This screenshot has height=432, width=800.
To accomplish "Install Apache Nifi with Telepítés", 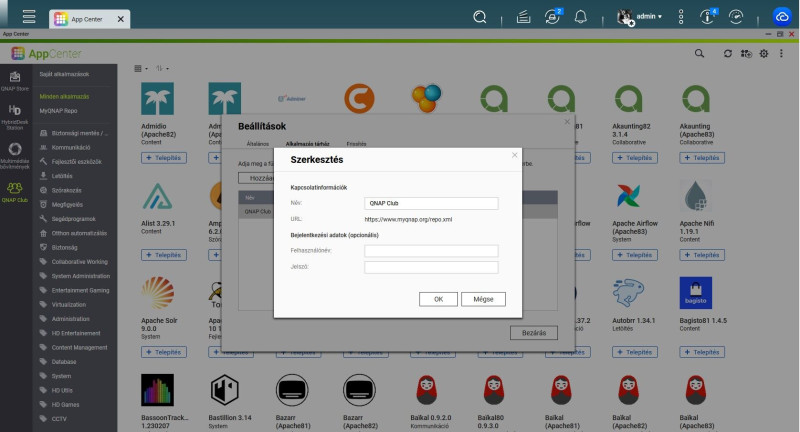I will tap(702, 255).
